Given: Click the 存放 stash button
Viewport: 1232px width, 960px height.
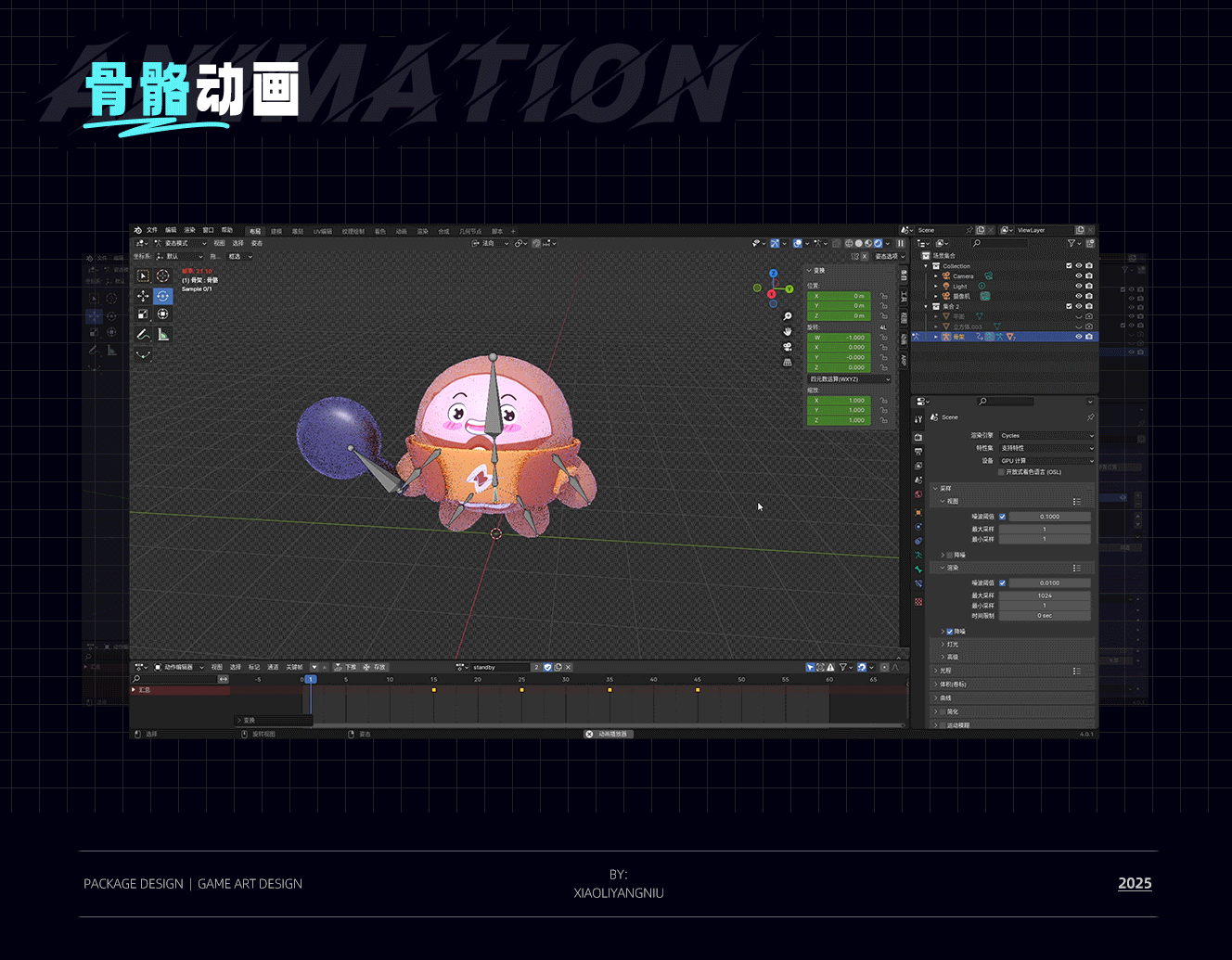Looking at the screenshot, I should pyautogui.click(x=375, y=667).
